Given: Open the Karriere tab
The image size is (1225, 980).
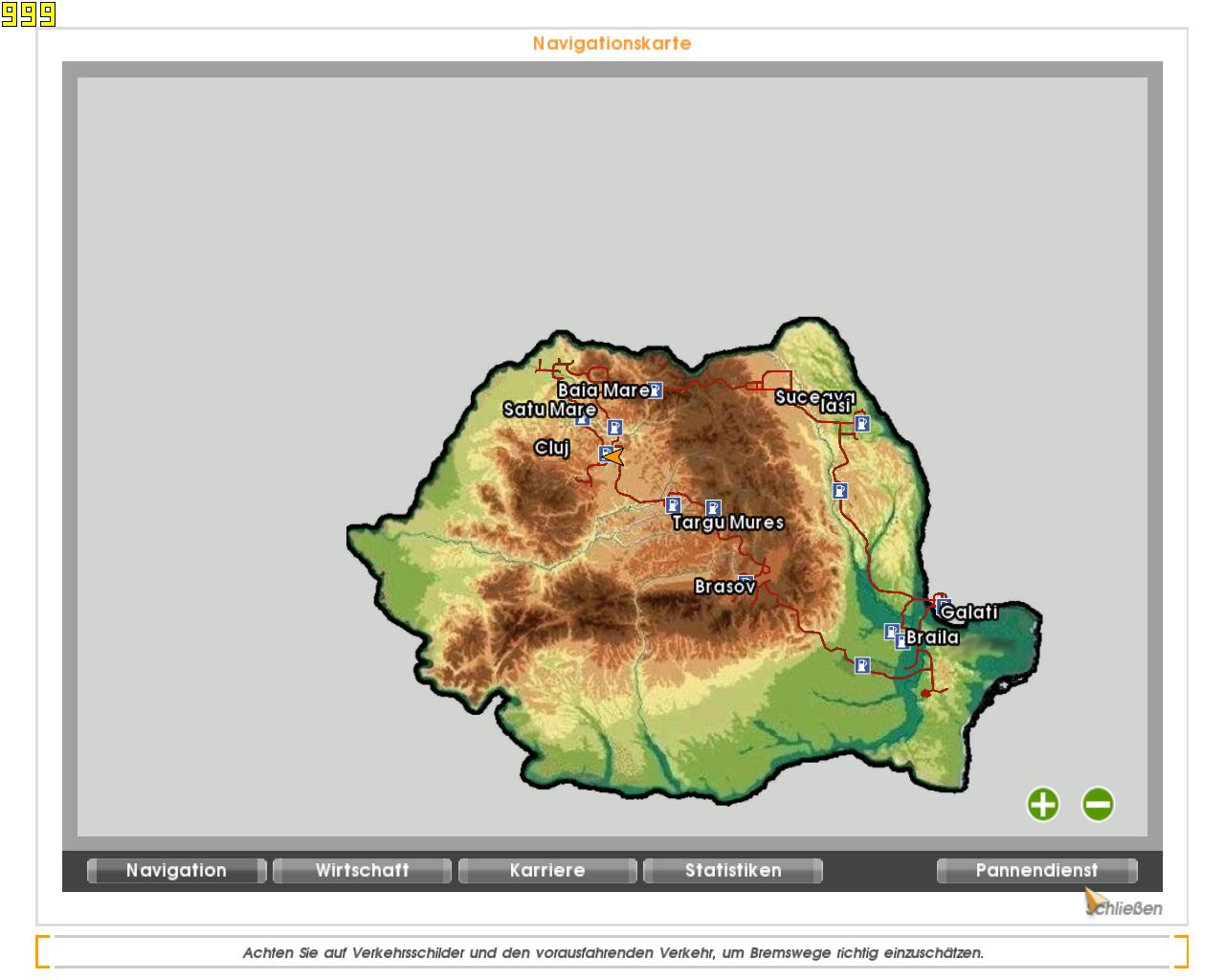Looking at the screenshot, I should [x=547, y=870].
